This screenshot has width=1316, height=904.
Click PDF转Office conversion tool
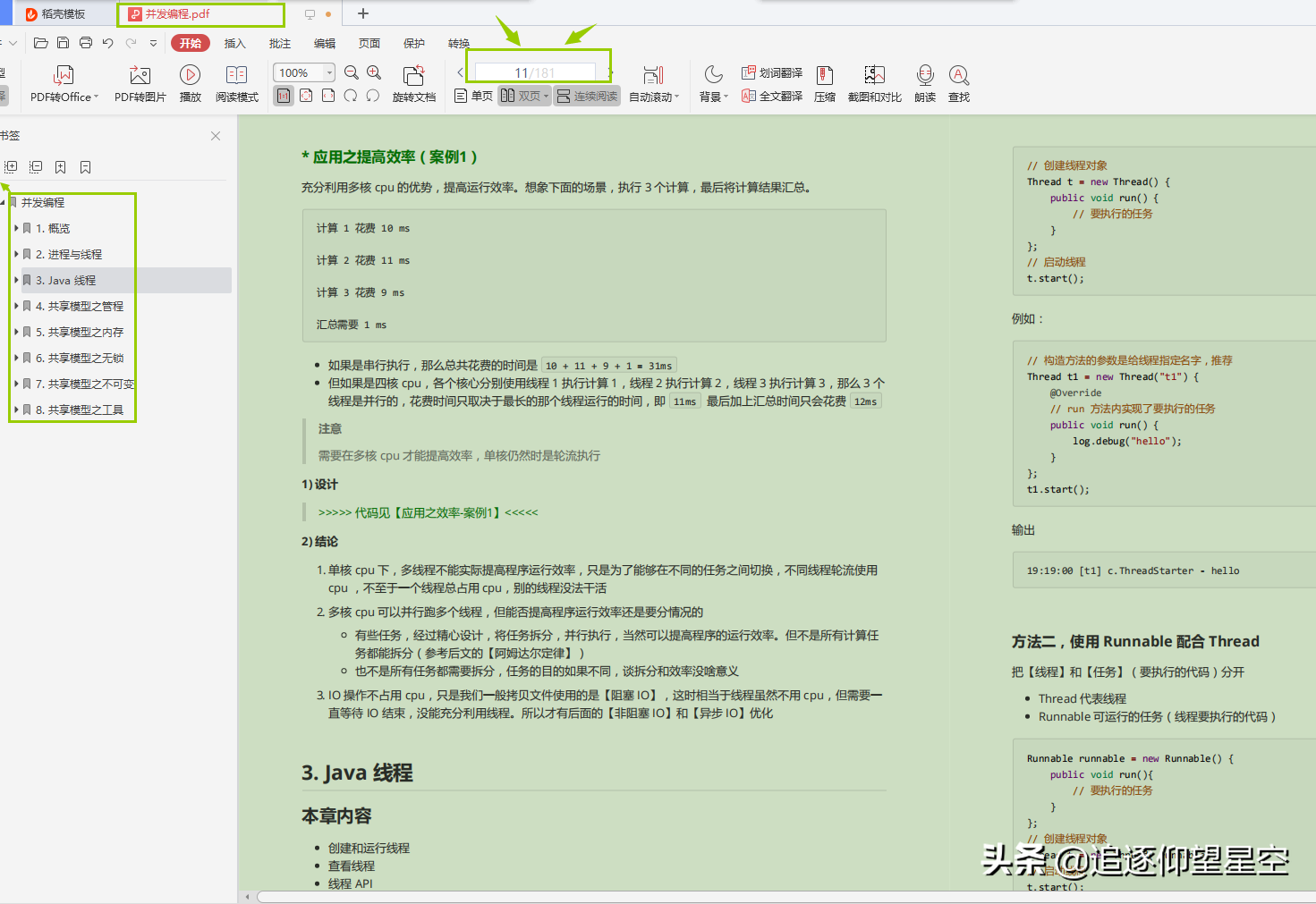64,84
